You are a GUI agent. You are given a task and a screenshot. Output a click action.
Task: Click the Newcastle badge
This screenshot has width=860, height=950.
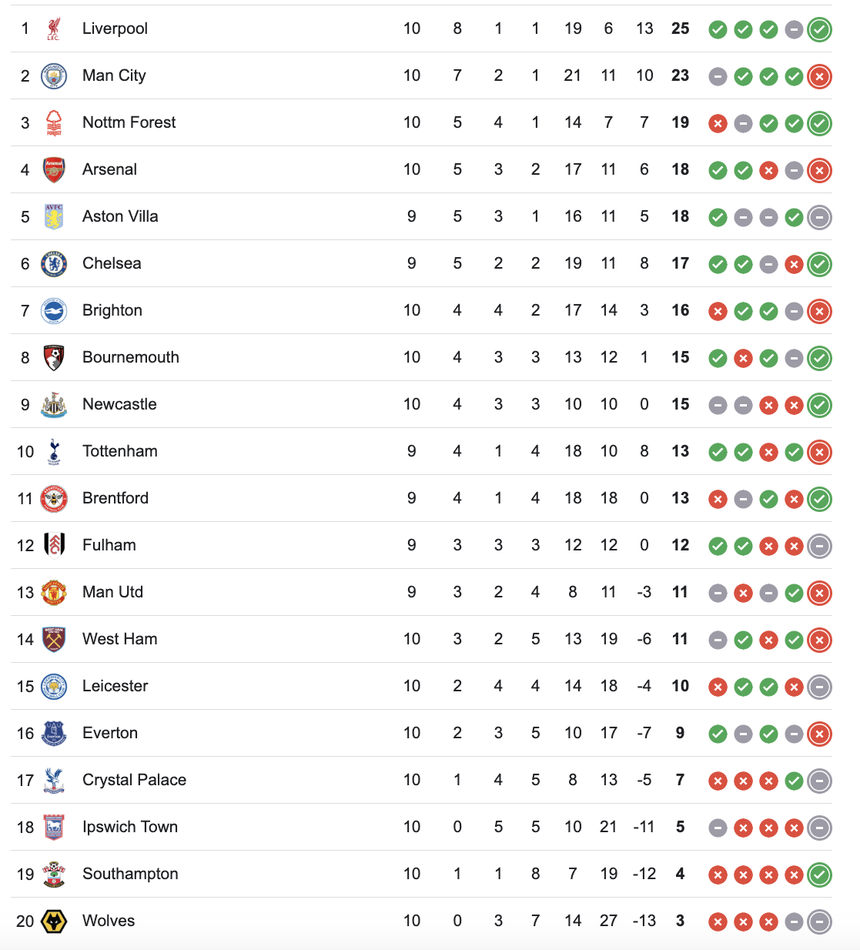coord(55,404)
